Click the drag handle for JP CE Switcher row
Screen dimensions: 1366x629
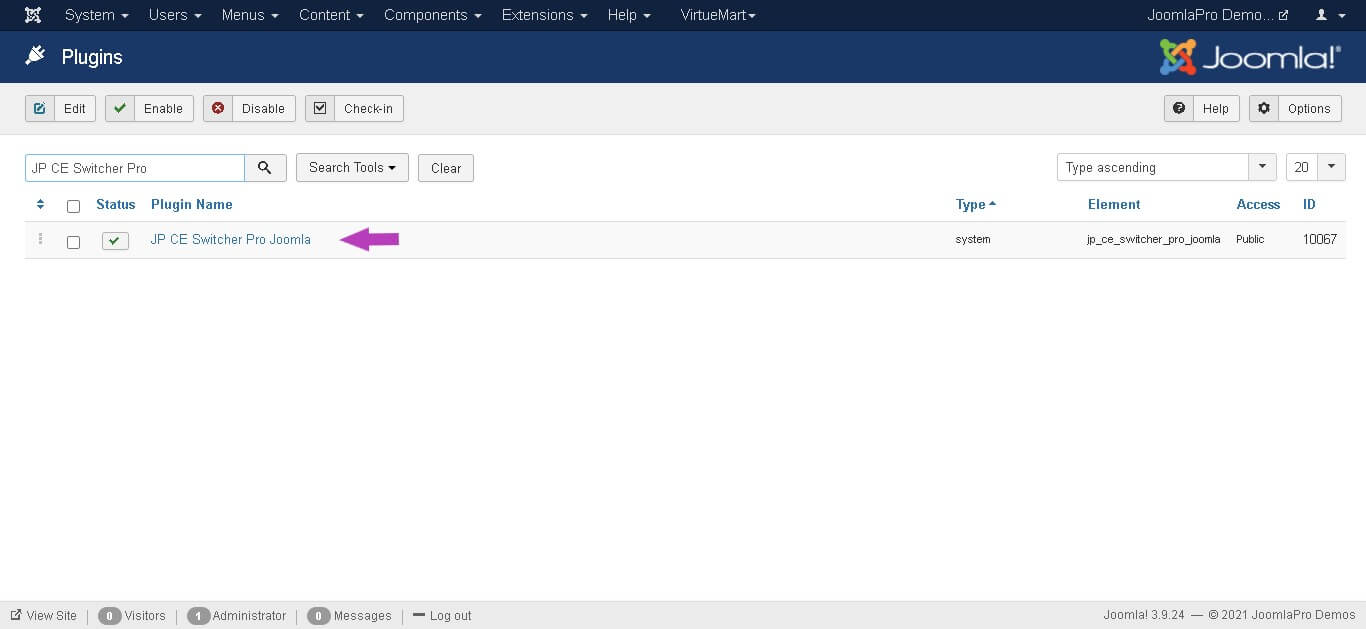click(x=40, y=240)
